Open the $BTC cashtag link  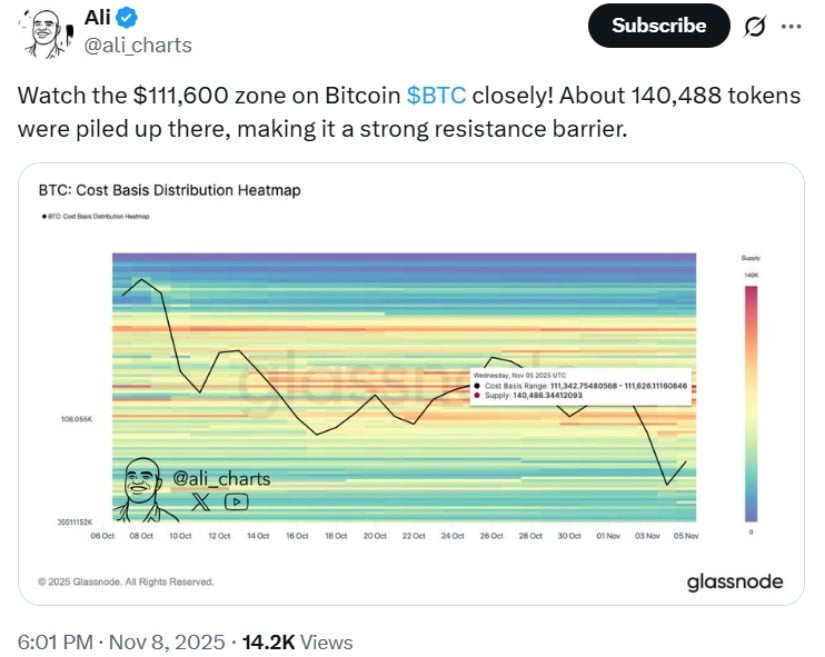coord(436,96)
